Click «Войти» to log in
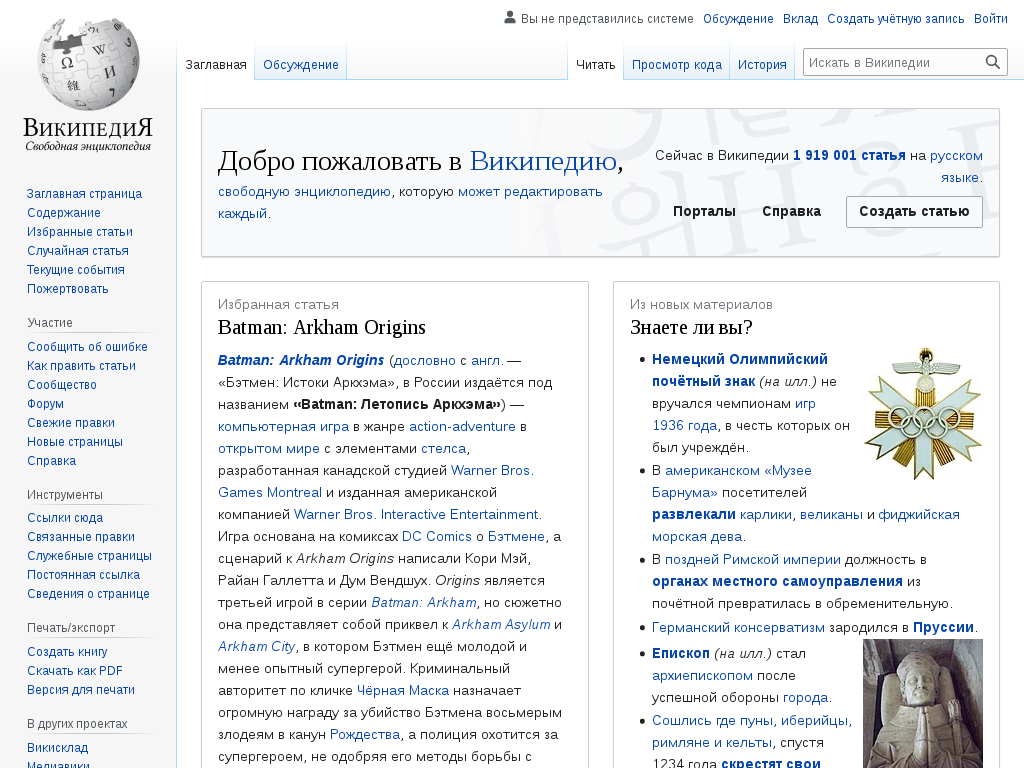This screenshot has width=1024, height=768. [x=991, y=19]
